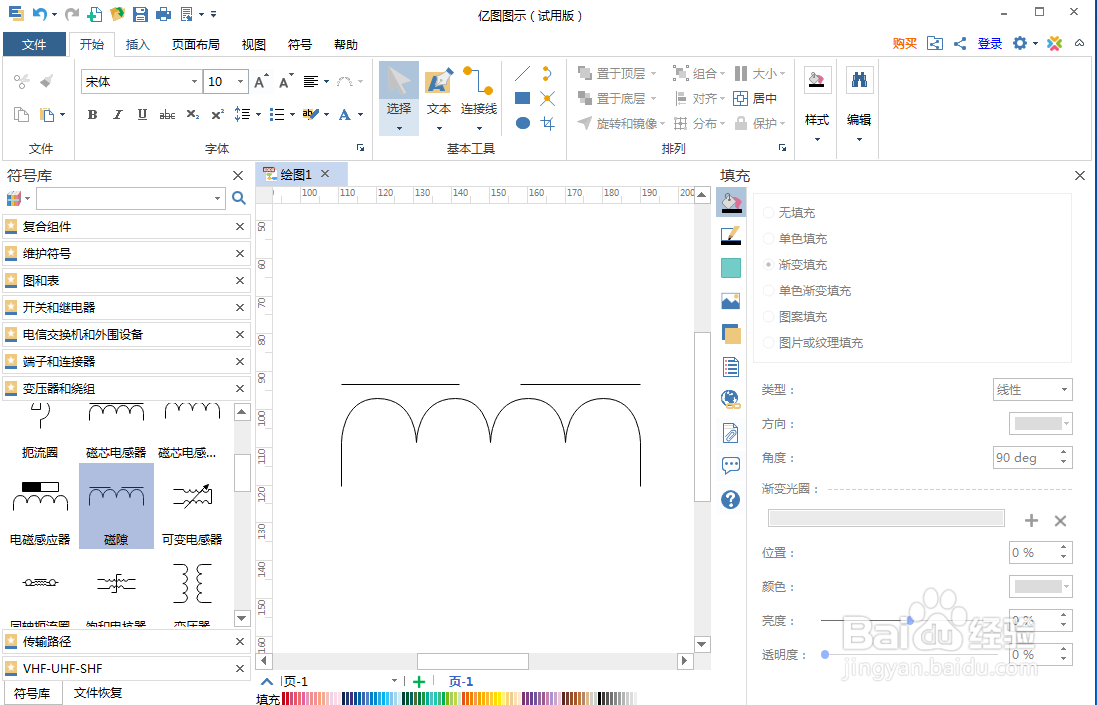Click the 透明度 slider handle
The image size is (1097, 705).
(825, 655)
